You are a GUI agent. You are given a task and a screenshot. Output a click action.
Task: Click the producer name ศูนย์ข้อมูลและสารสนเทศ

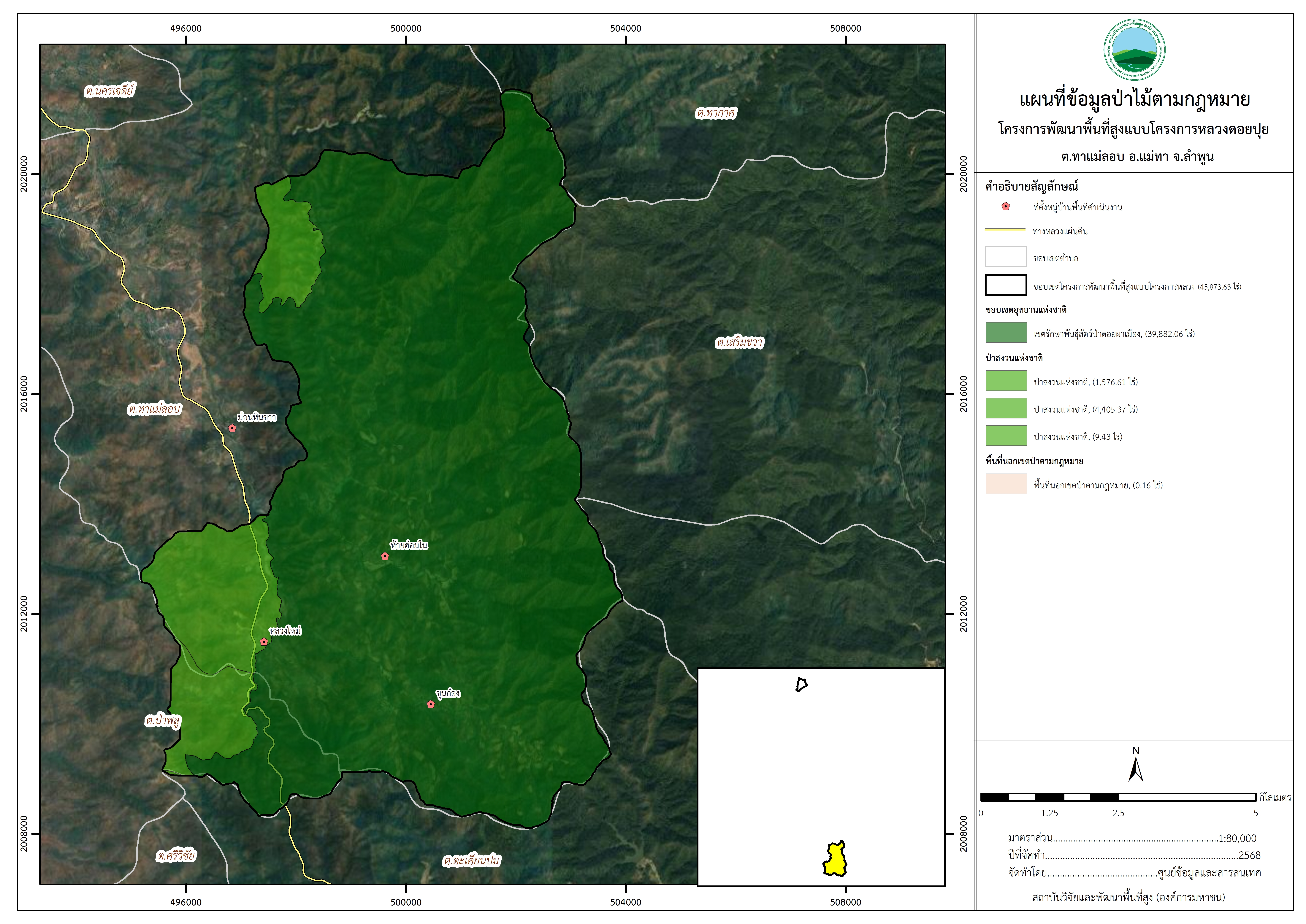click(x=1209, y=873)
